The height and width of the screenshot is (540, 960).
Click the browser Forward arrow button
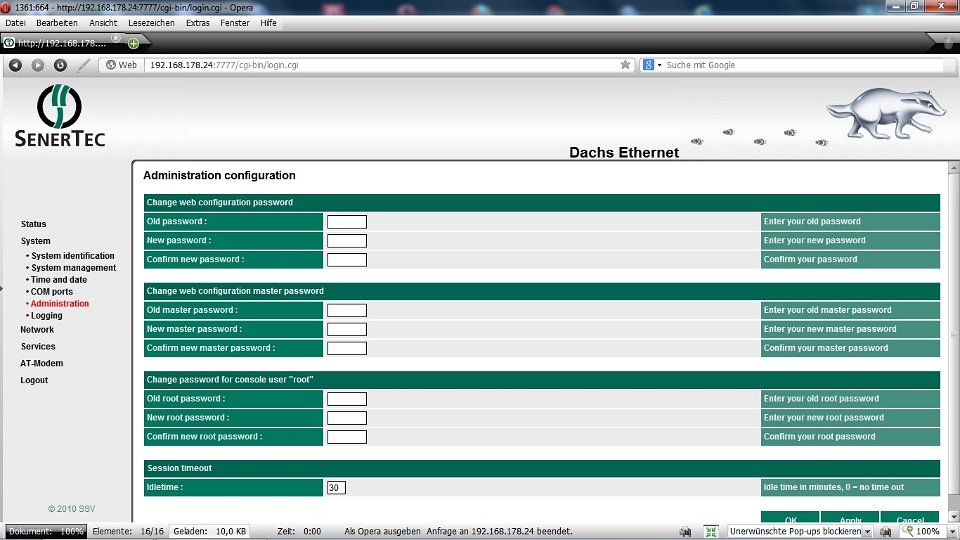pyautogui.click(x=38, y=65)
